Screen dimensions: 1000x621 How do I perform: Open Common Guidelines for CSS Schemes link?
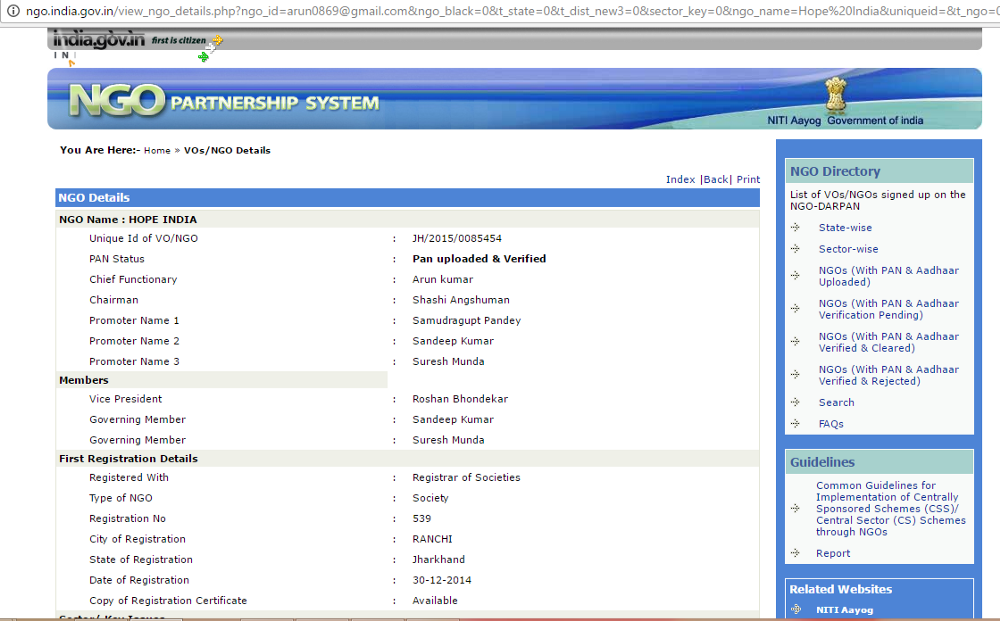(890, 509)
